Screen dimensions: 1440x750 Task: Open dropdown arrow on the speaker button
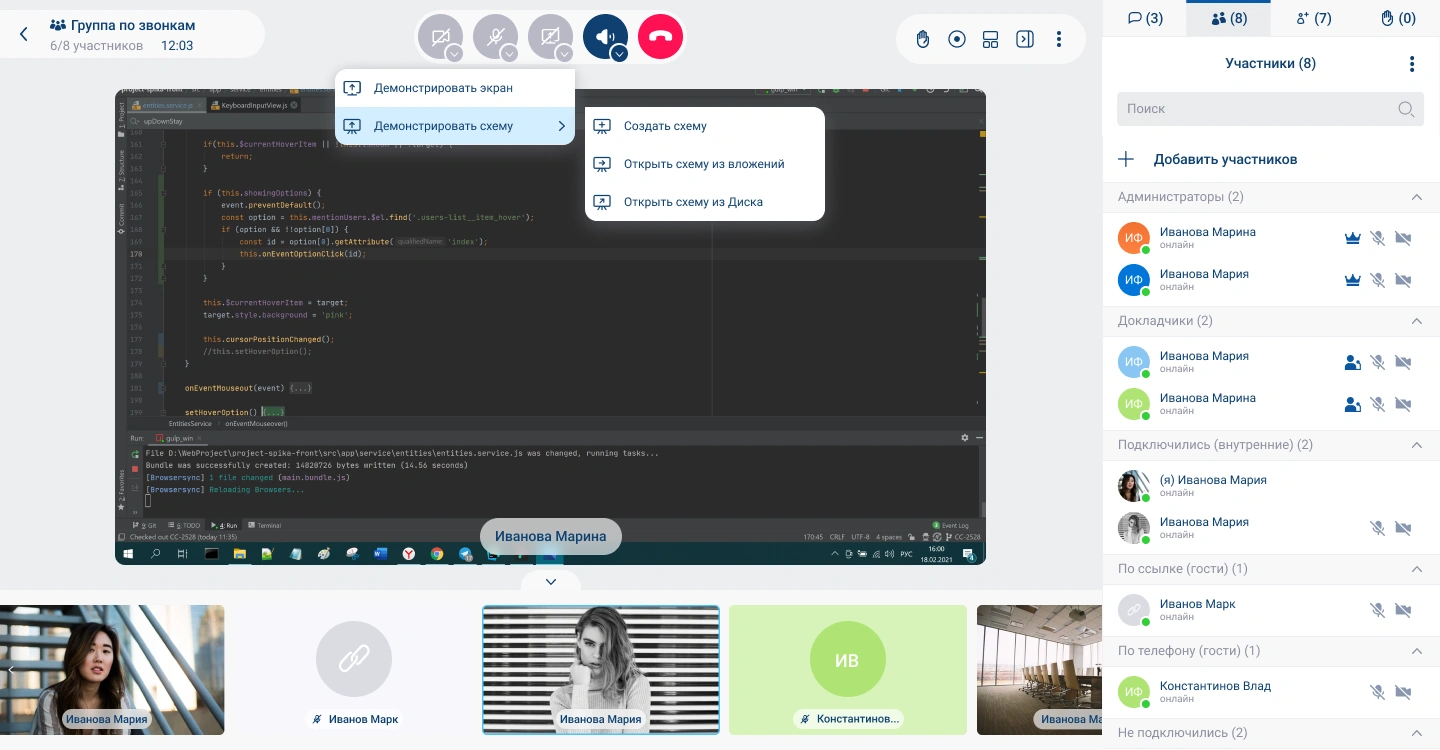(x=619, y=54)
